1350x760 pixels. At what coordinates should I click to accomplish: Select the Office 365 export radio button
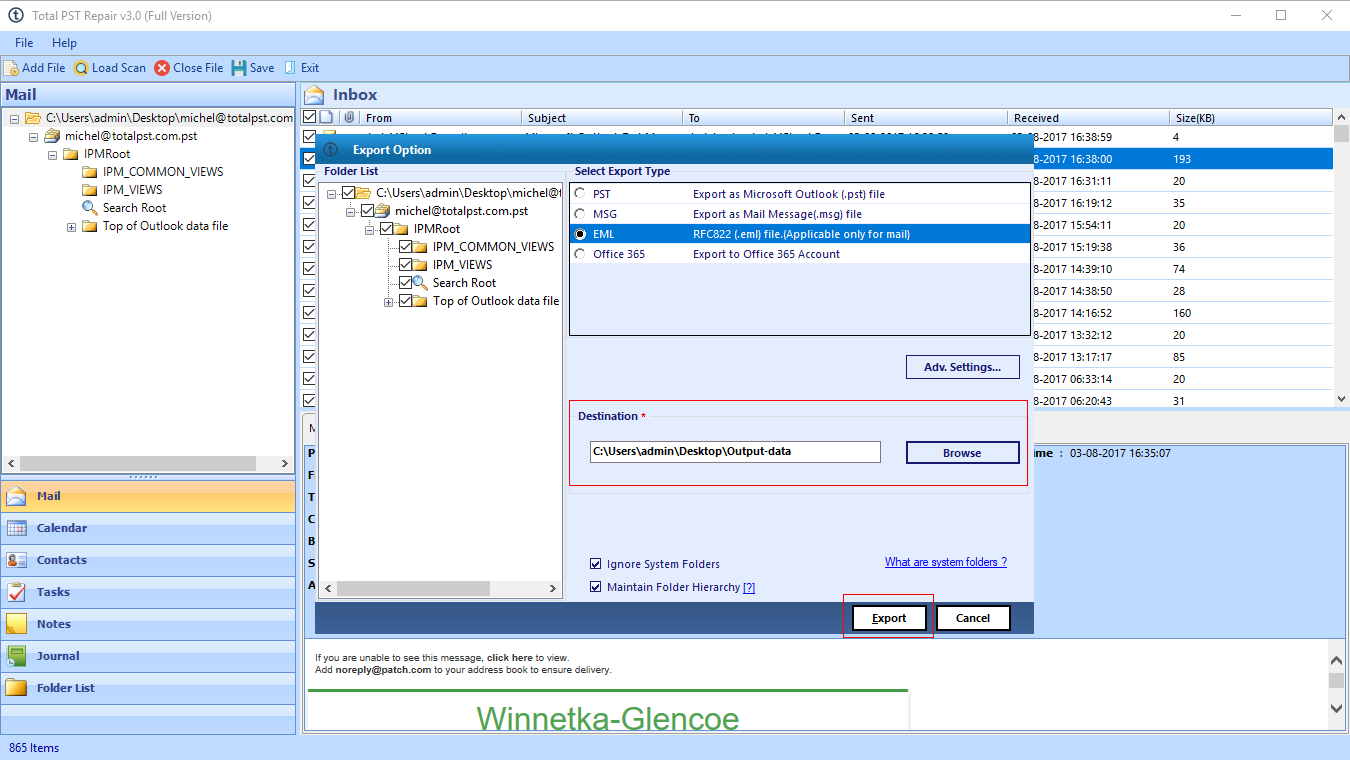point(580,254)
